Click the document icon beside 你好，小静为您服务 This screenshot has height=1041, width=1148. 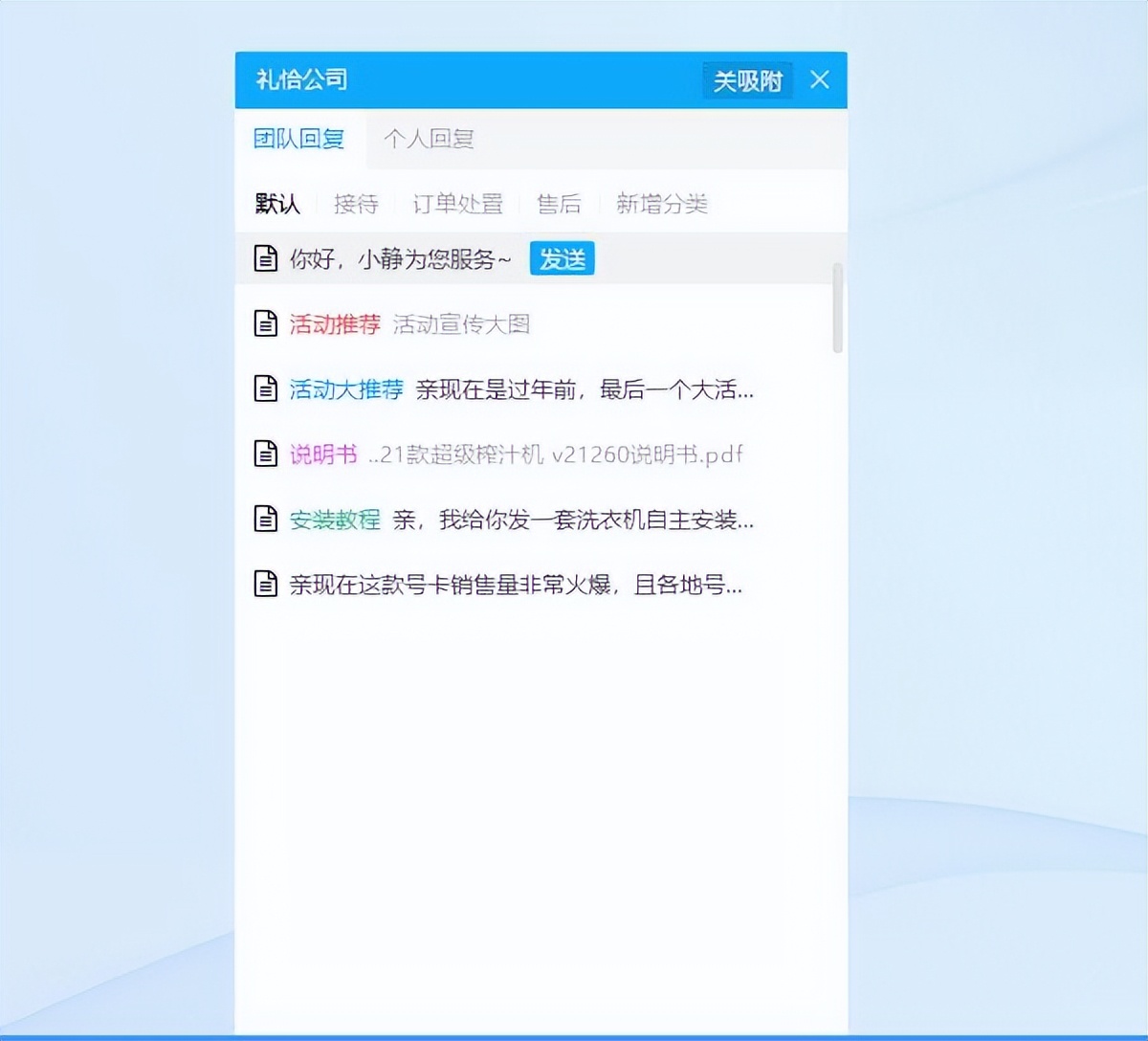point(265,257)
